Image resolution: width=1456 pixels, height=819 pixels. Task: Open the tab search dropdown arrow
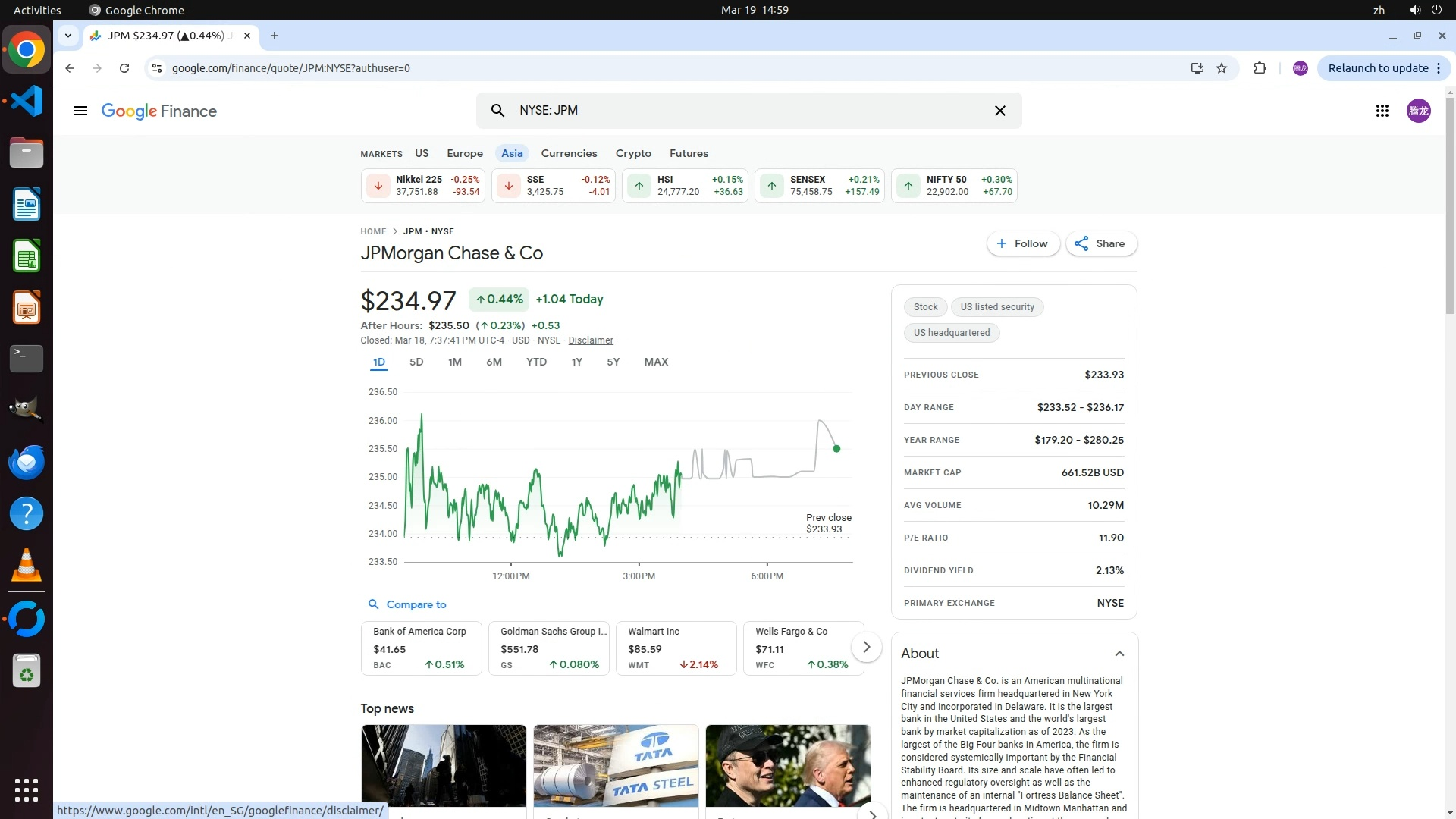(x=68, y=36)
